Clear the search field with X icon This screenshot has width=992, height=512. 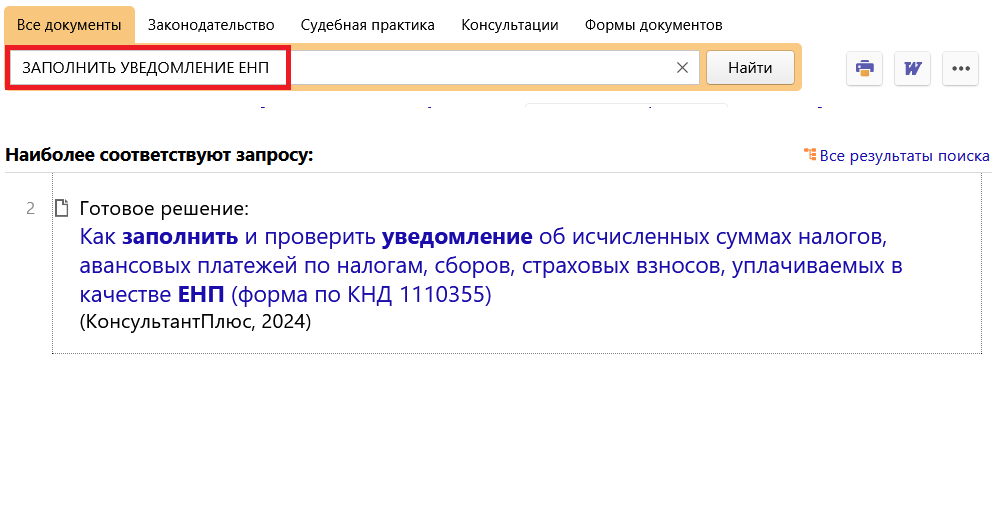682,68
